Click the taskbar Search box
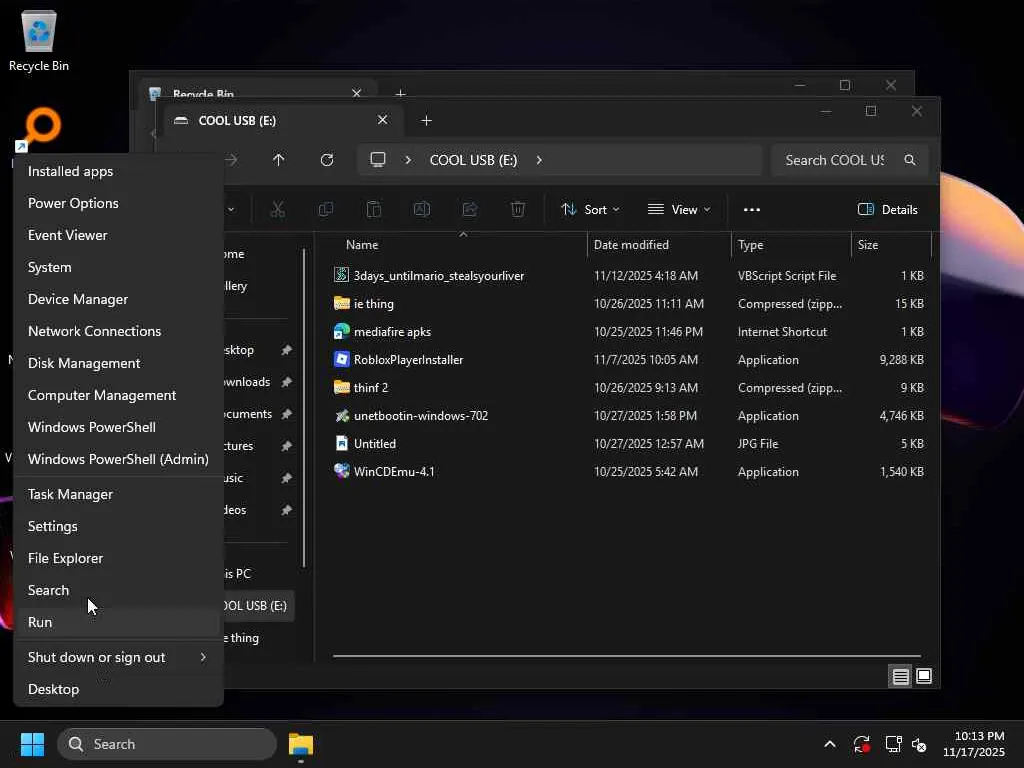Screen dimensions: 1024x768 [167, 744]
